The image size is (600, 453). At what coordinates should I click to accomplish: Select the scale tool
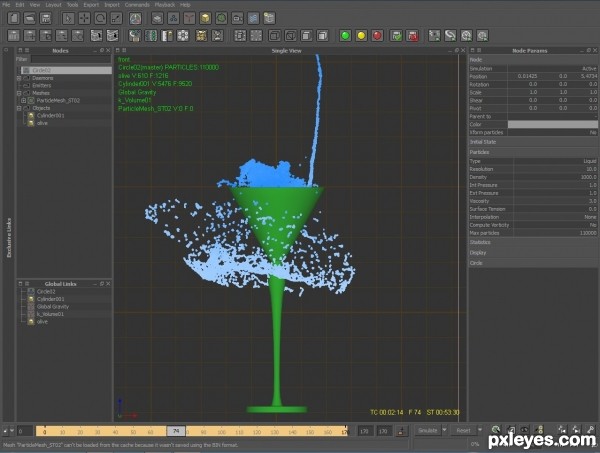[x=116, y=18]
